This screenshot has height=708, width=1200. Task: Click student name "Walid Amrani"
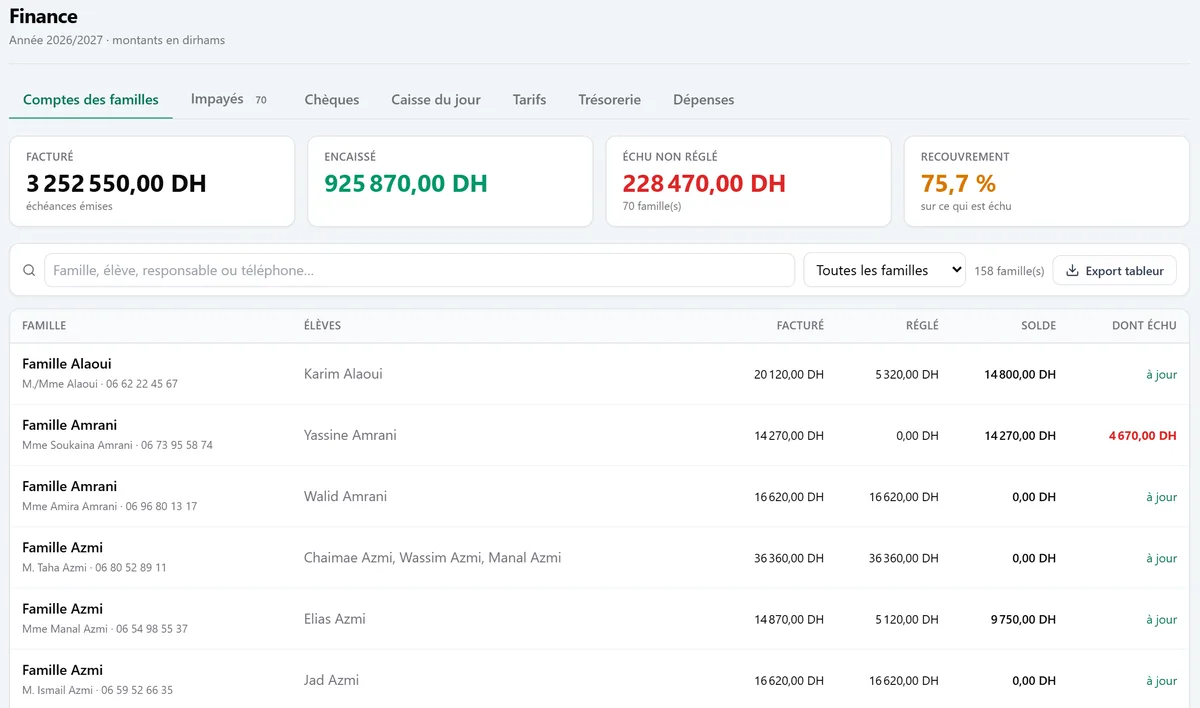[345, 496]
